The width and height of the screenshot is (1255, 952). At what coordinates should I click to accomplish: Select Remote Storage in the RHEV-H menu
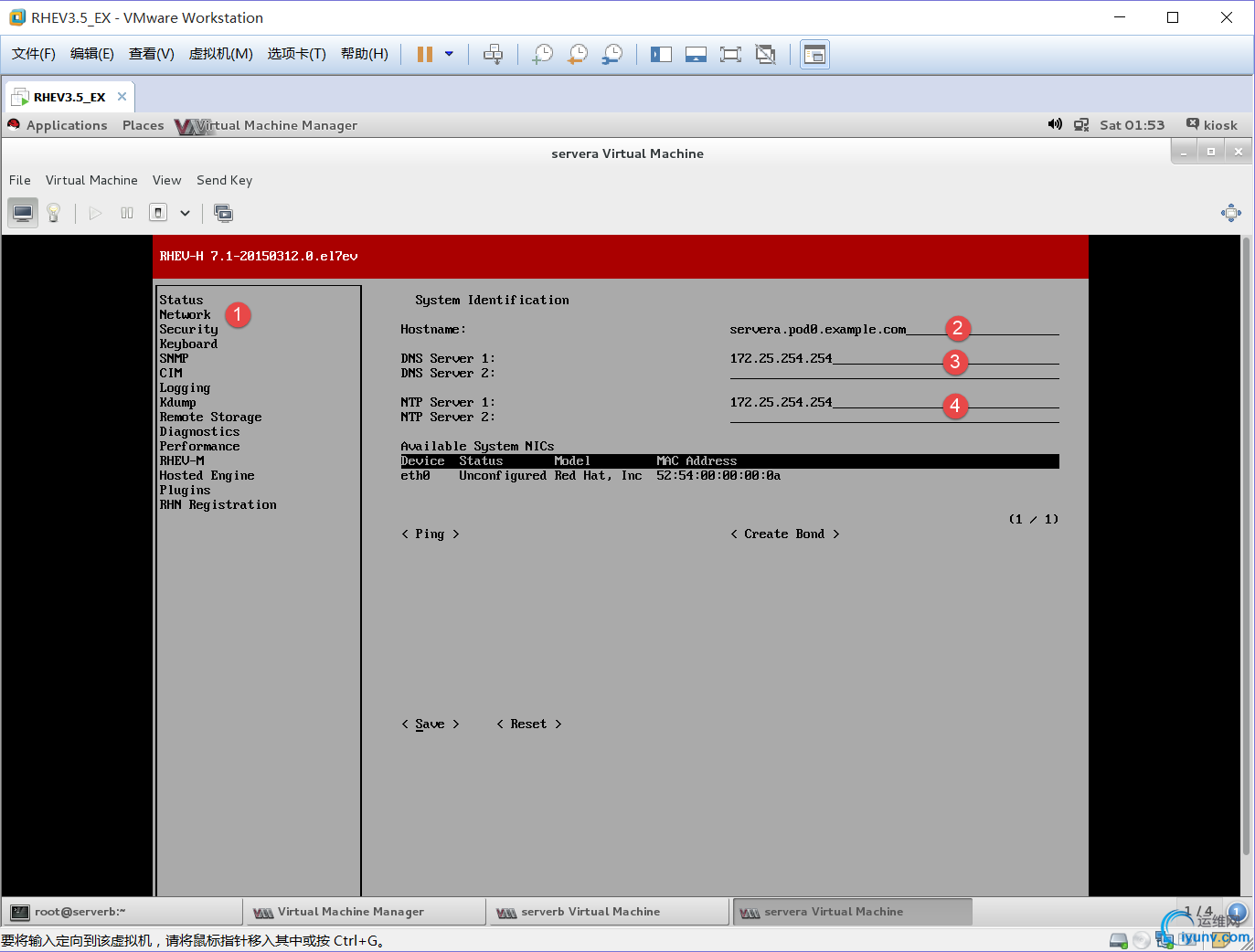pos(210,417)
